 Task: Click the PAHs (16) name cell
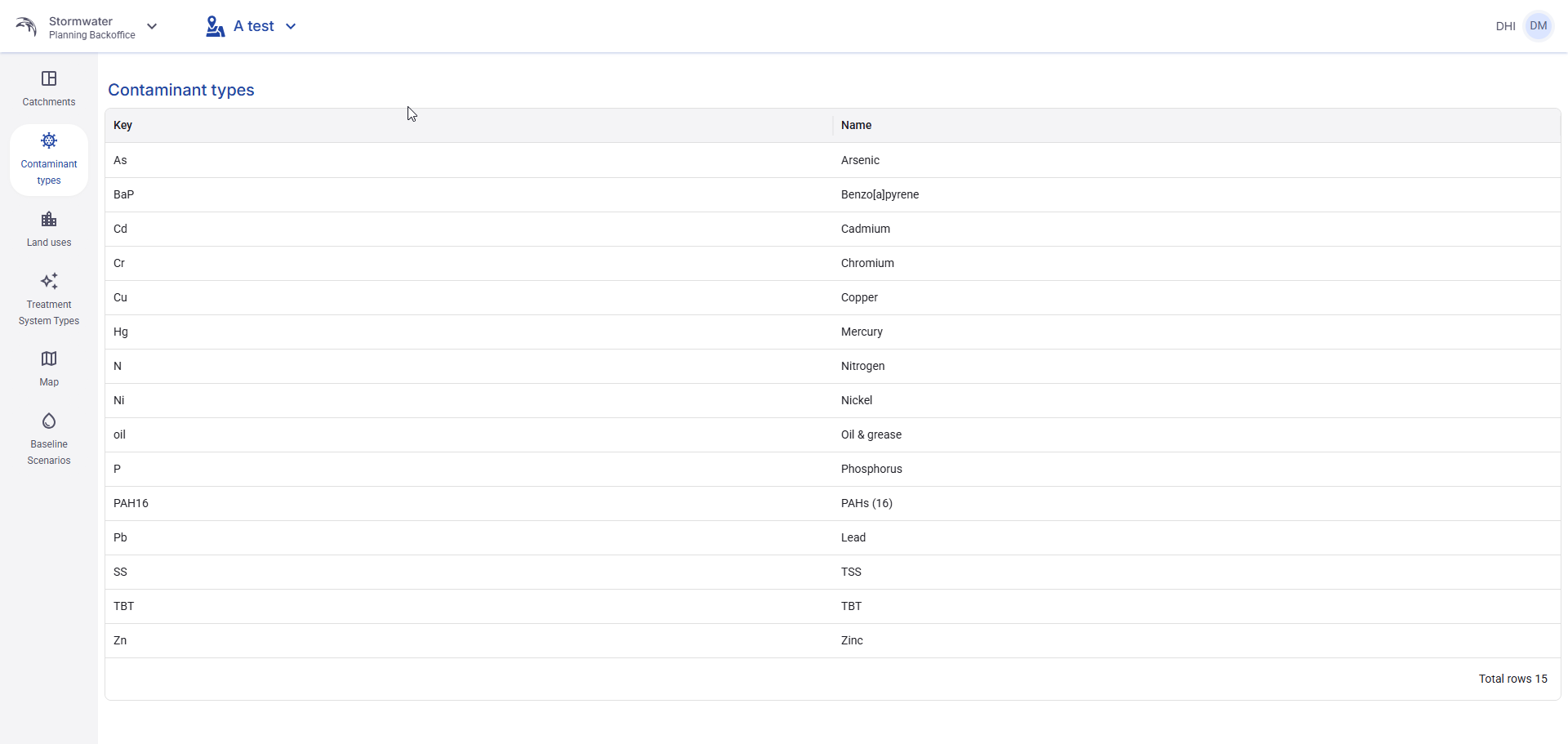coord(1196,503)
